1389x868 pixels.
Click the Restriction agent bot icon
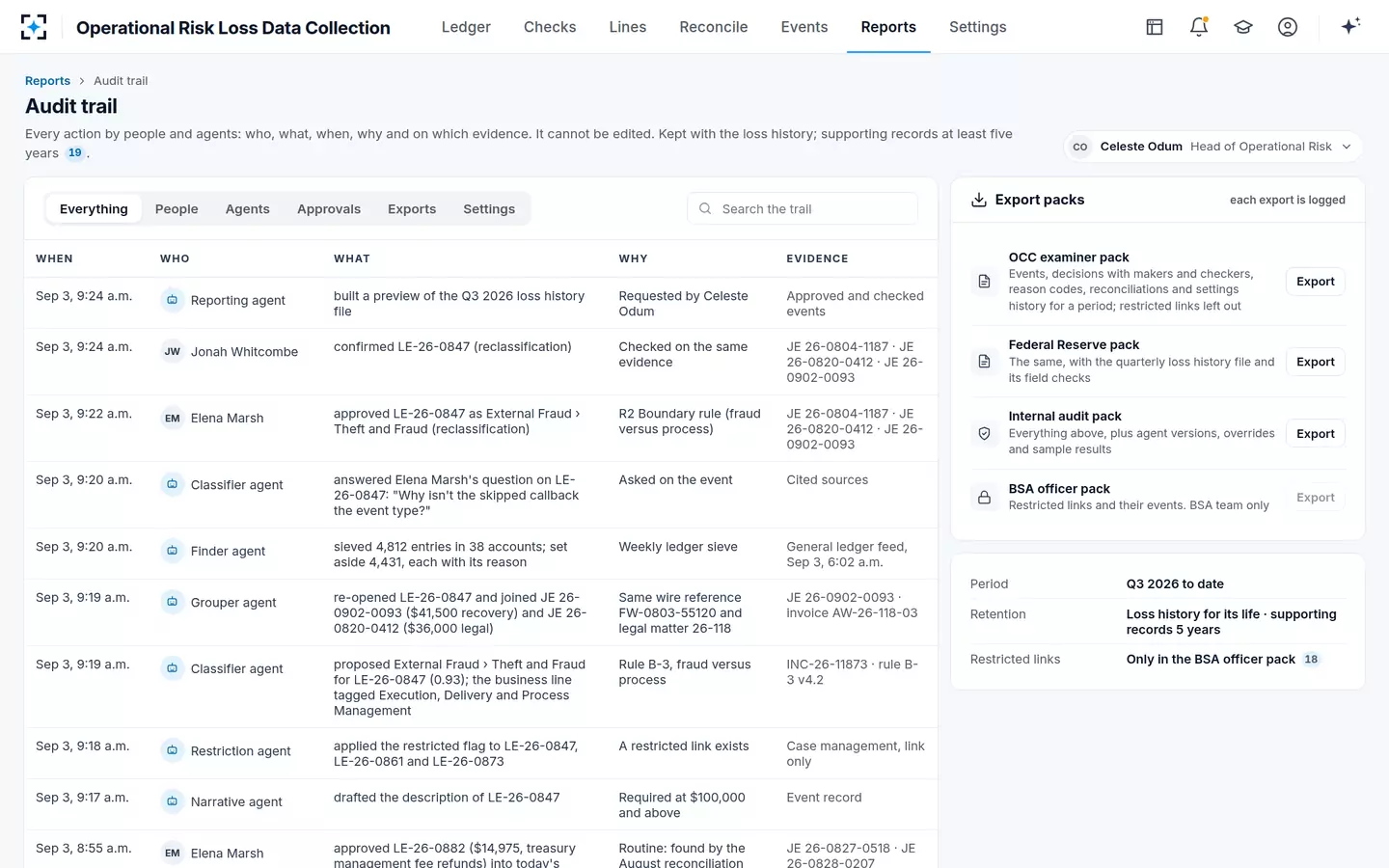point(172,750)
